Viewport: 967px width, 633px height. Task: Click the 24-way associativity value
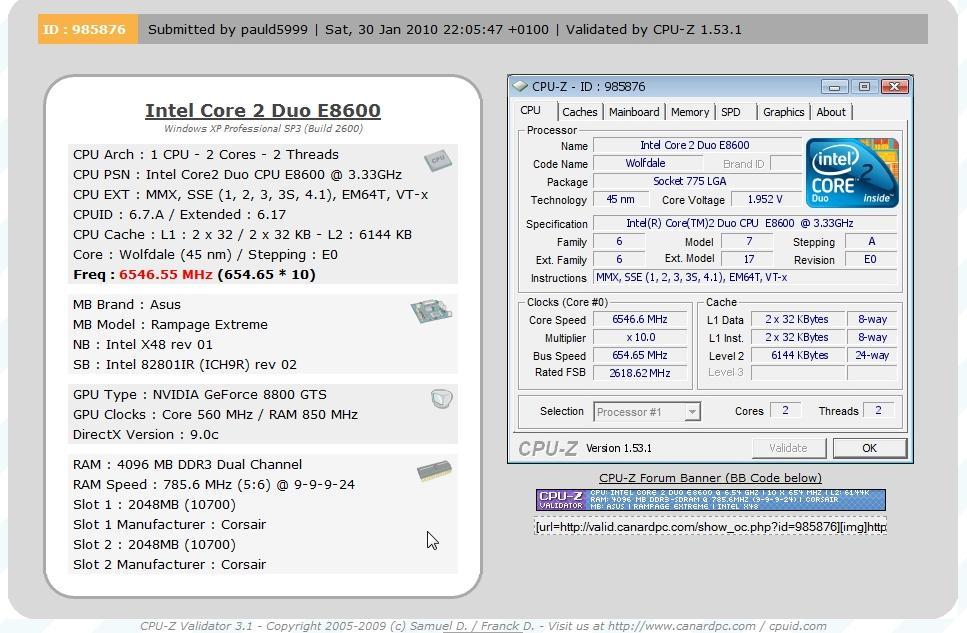872,355
